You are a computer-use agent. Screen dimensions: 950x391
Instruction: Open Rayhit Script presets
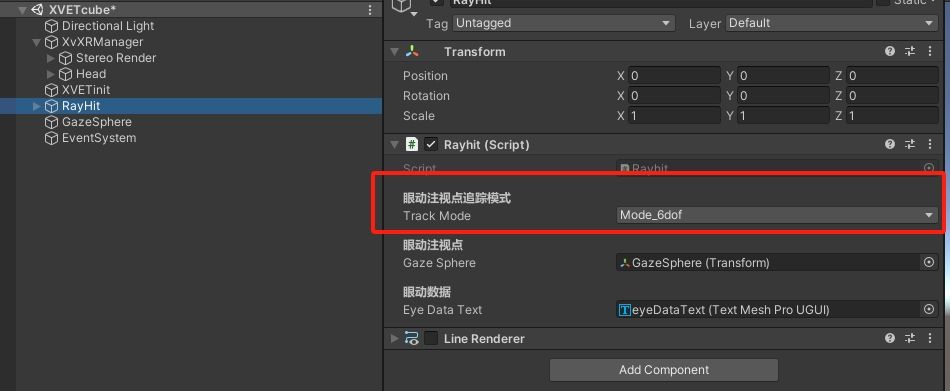pyautogui.click(x=909, y=144)
